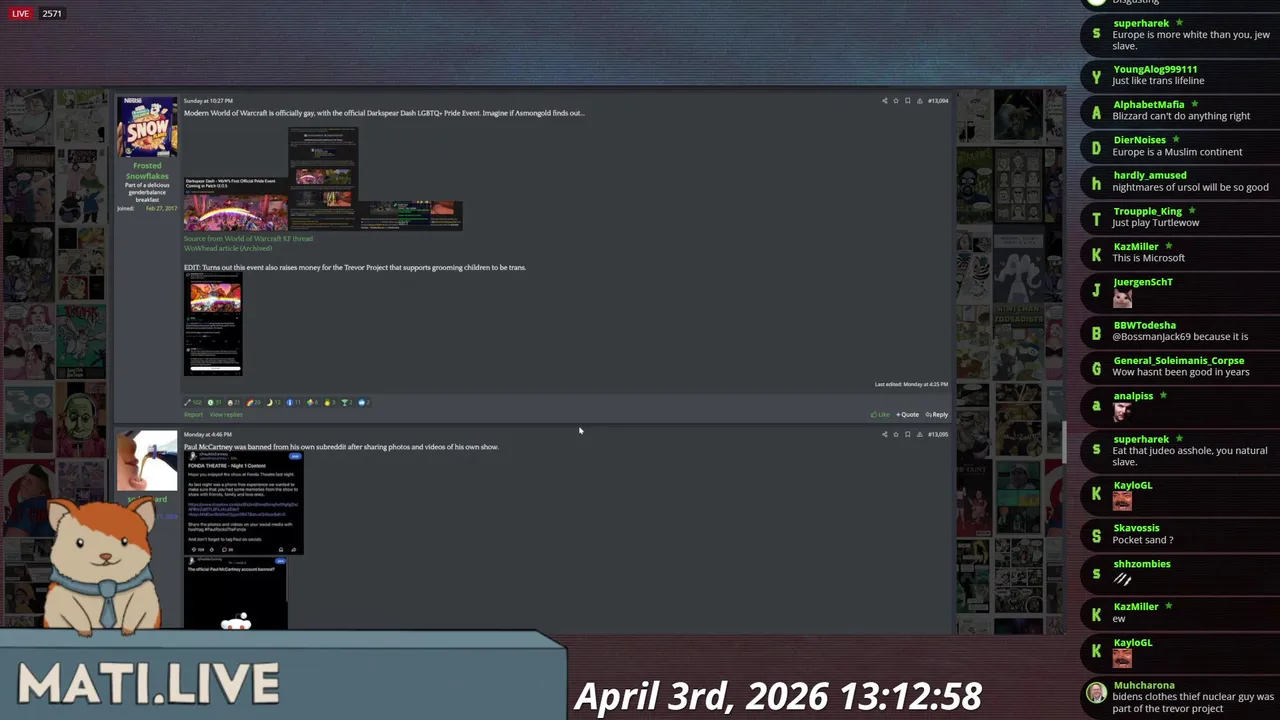Click JuergenSchT's J avatar in chat
Screen dimensions: 1280x720
[x=1096, y=290]
